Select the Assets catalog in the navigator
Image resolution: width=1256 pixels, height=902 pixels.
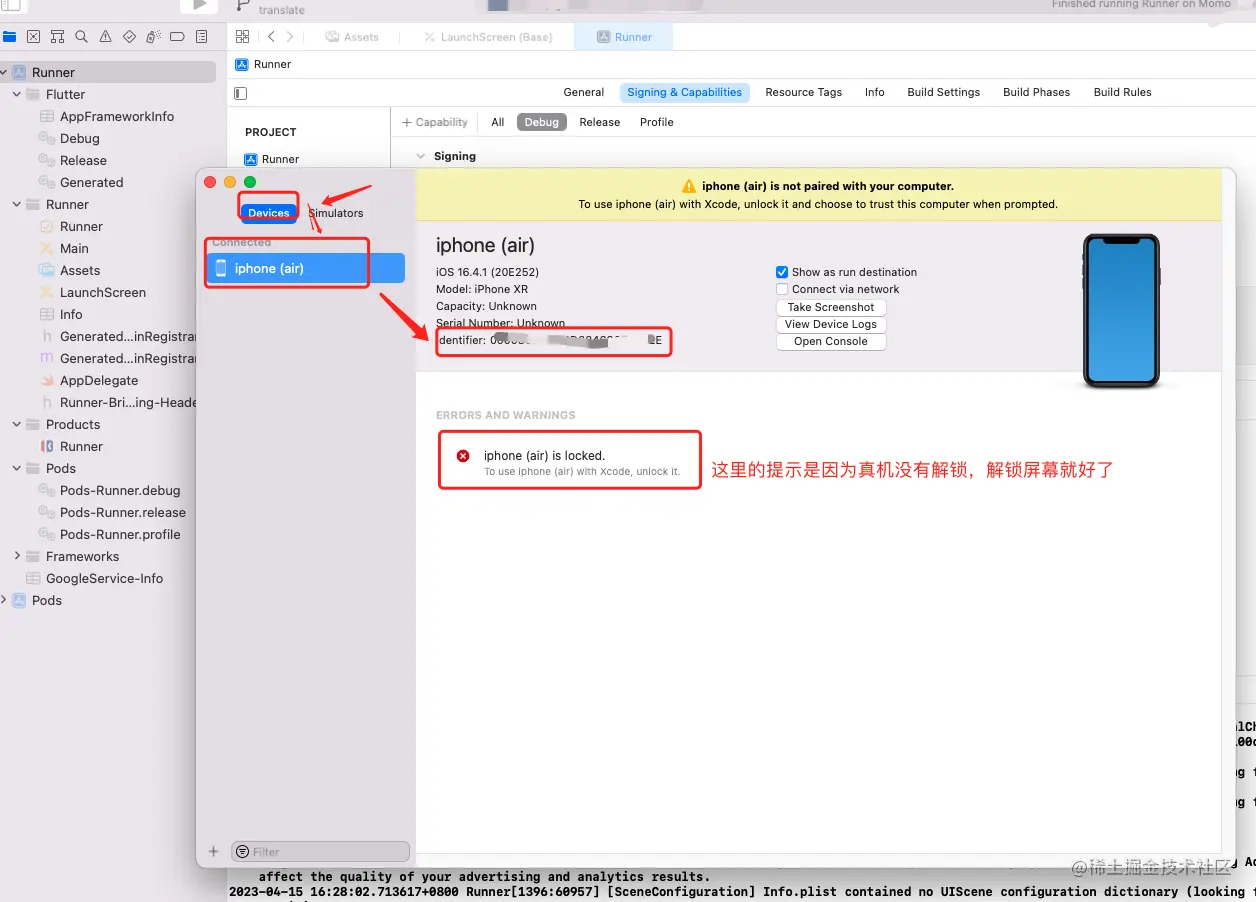[x=80, y=270]
